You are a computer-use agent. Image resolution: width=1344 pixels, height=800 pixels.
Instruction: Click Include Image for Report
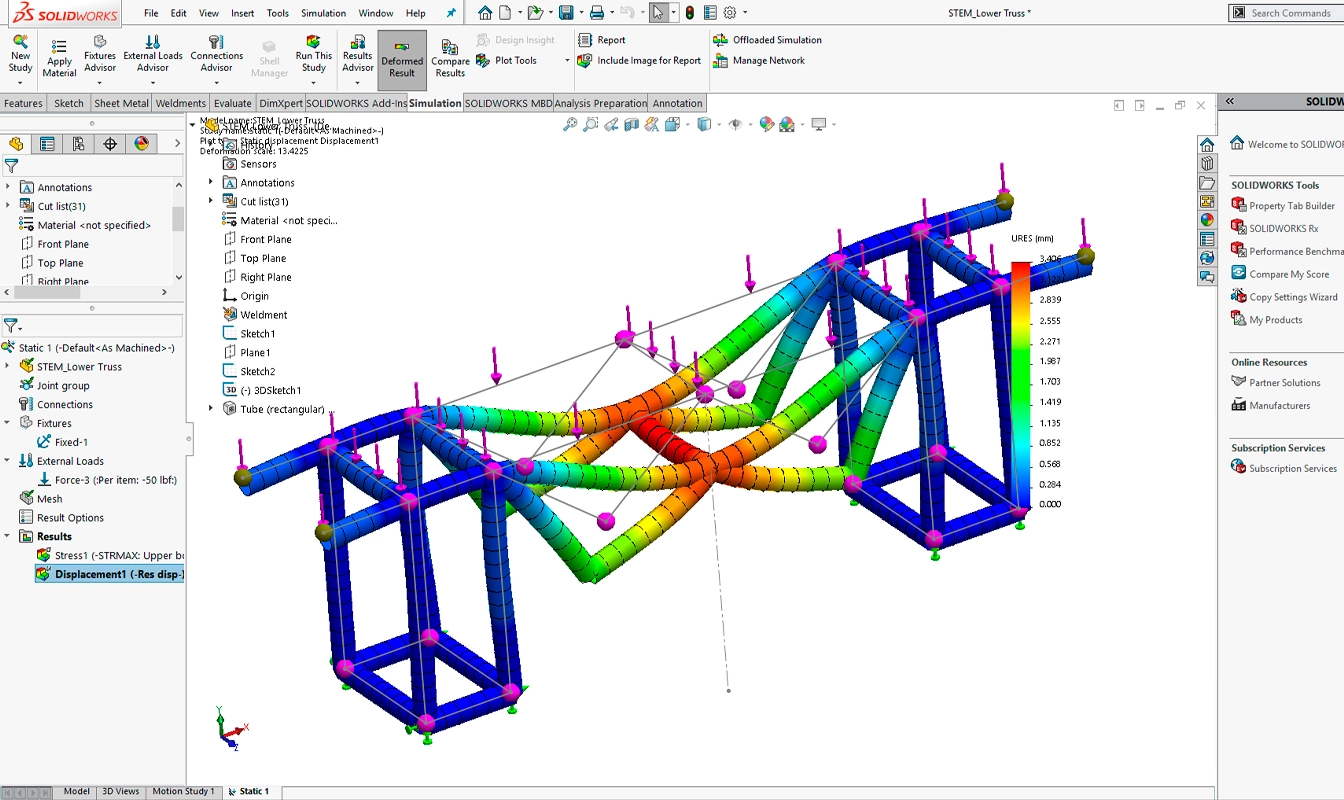639,61
